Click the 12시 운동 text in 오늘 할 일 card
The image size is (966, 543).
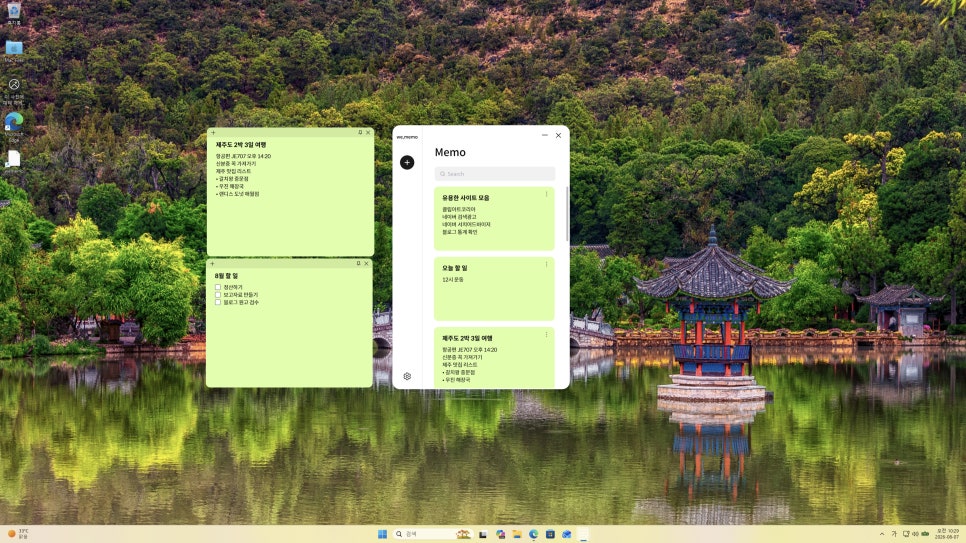tap(453, 280)
